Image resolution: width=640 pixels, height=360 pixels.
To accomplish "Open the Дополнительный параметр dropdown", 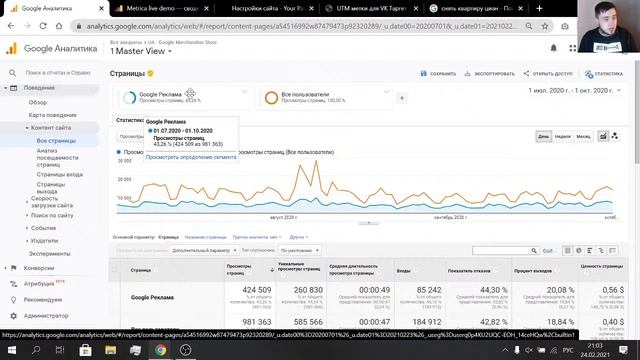I will point(204,250).
